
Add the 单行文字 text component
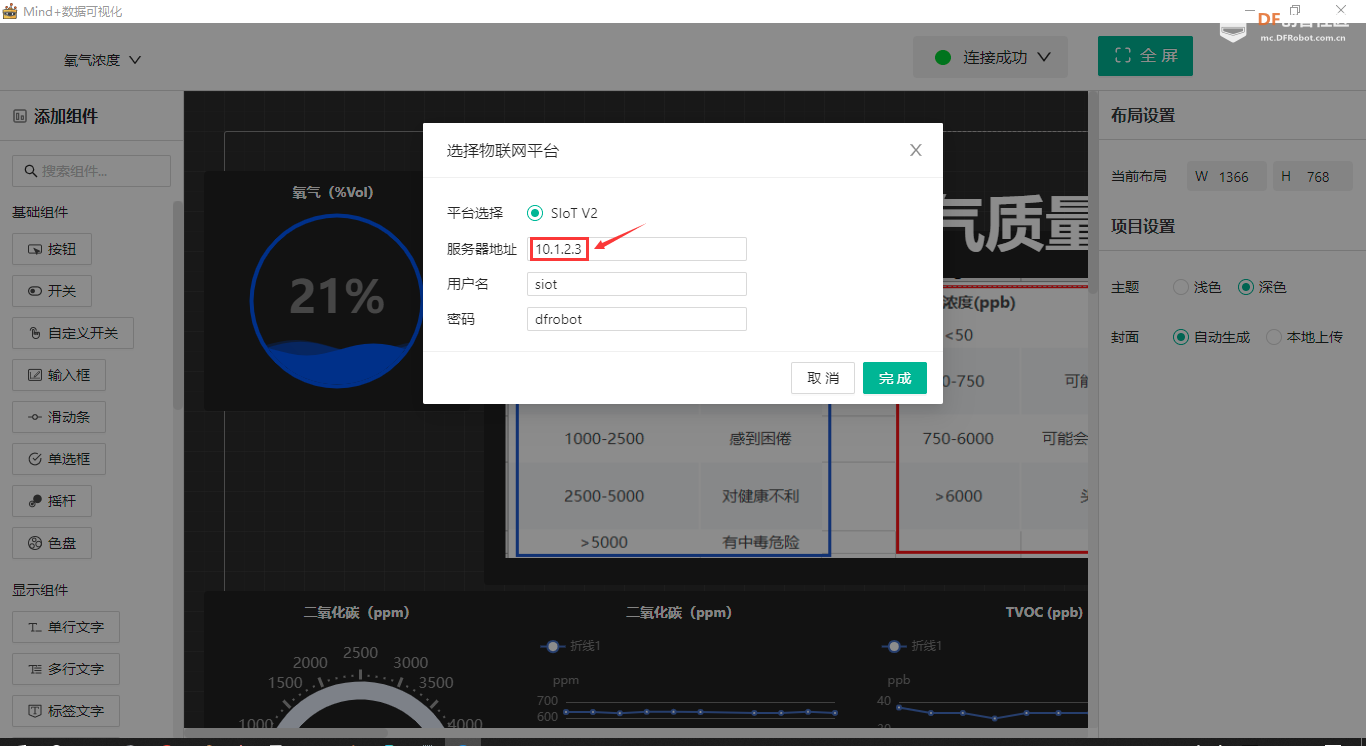pyautogui.click(x=66, y=627)
